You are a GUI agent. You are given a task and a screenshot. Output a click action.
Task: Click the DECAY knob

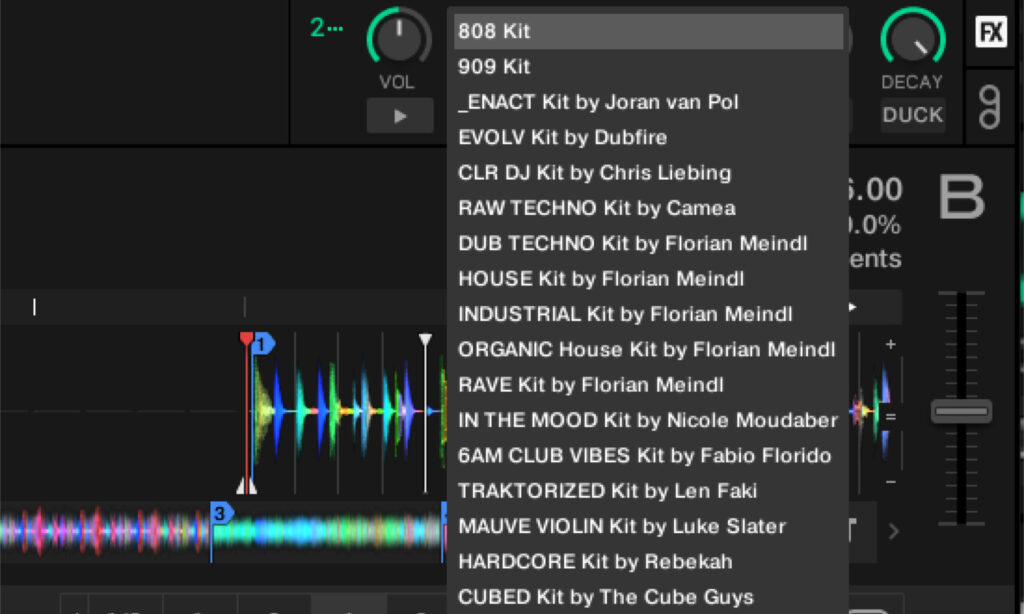pyautogui.click(x=912, y=35)
